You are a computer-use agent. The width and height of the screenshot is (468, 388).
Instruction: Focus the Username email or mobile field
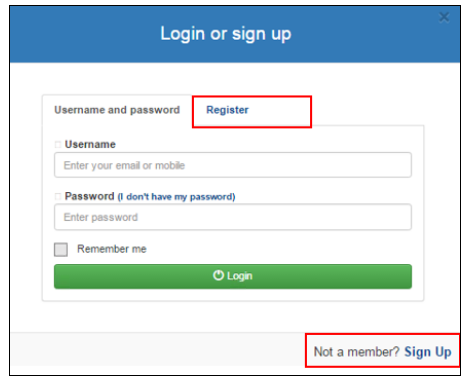click(x=233, y=165)
